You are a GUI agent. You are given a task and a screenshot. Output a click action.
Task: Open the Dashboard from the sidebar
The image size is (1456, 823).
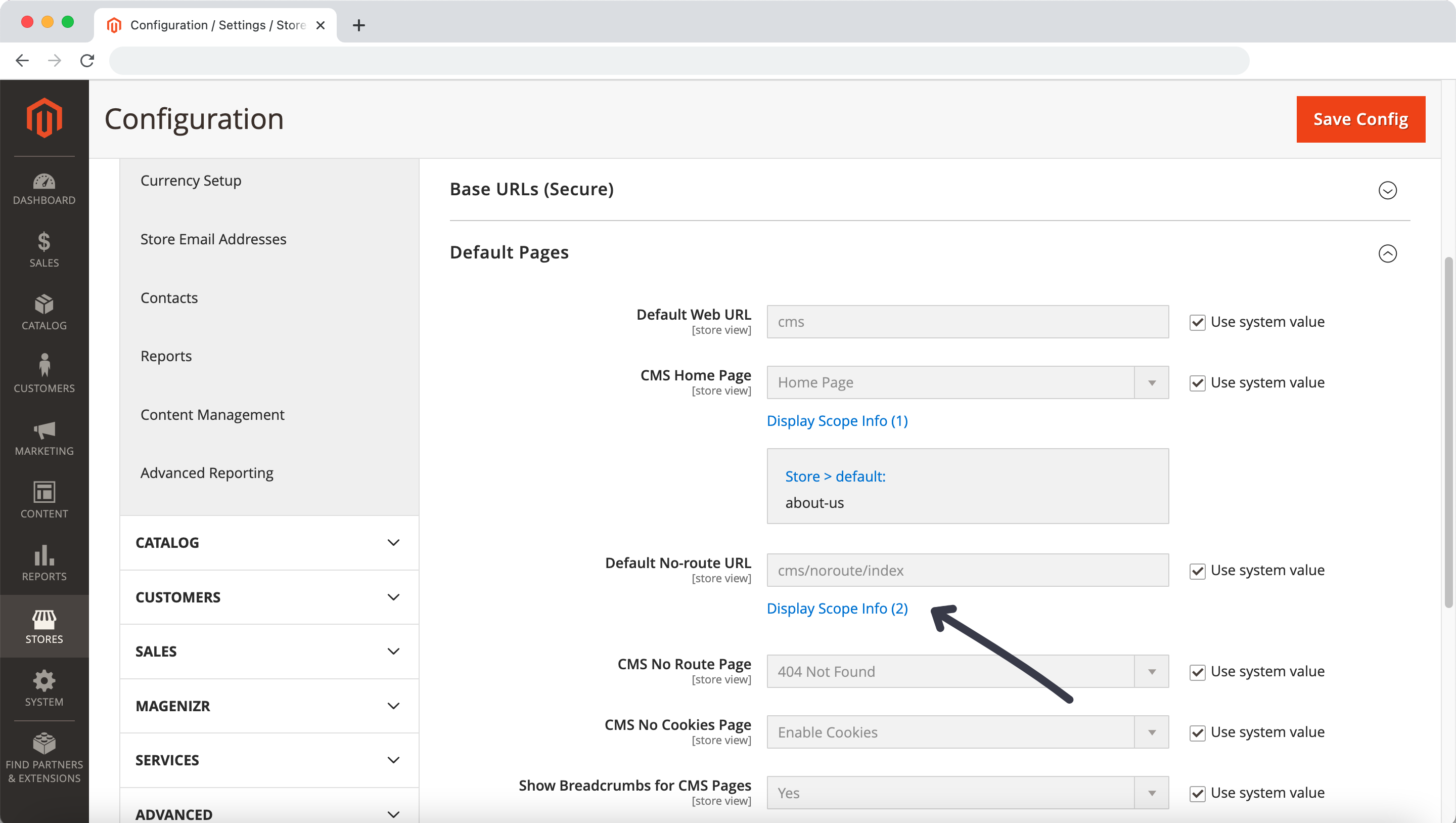44,189
